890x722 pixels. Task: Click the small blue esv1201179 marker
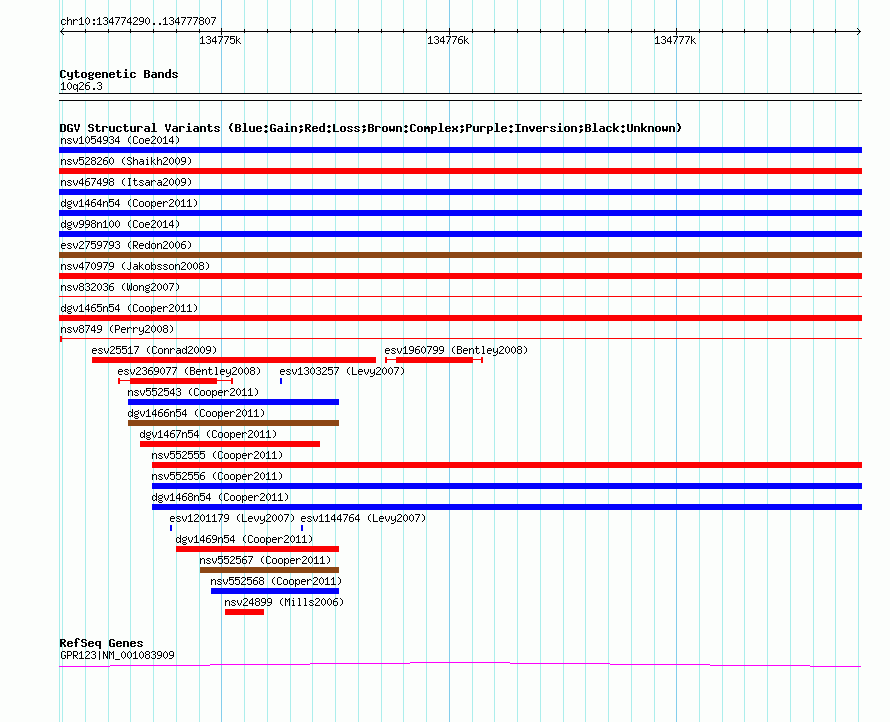[x=171, y=528]
